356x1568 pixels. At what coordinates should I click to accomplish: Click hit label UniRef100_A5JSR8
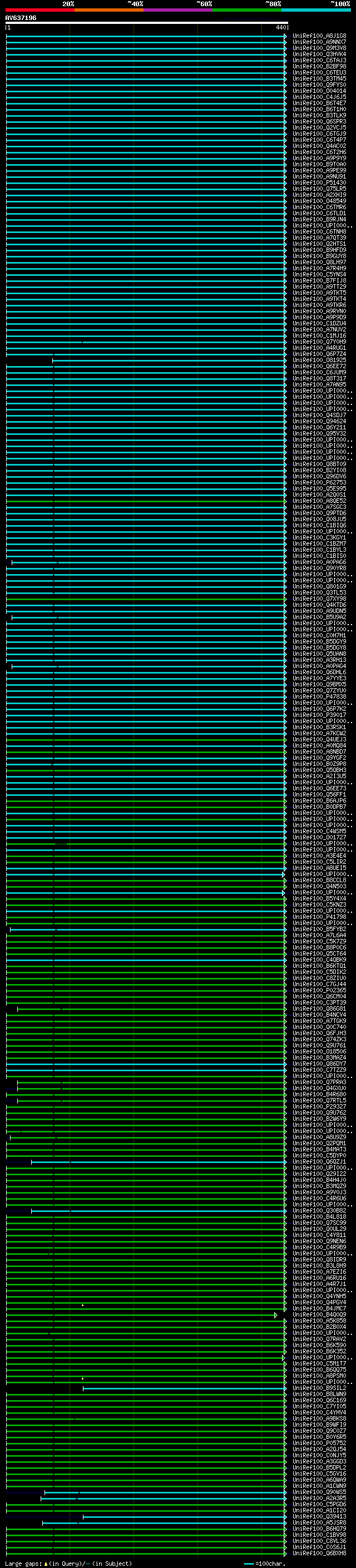pyautogui.click(x=319, y=1523)
